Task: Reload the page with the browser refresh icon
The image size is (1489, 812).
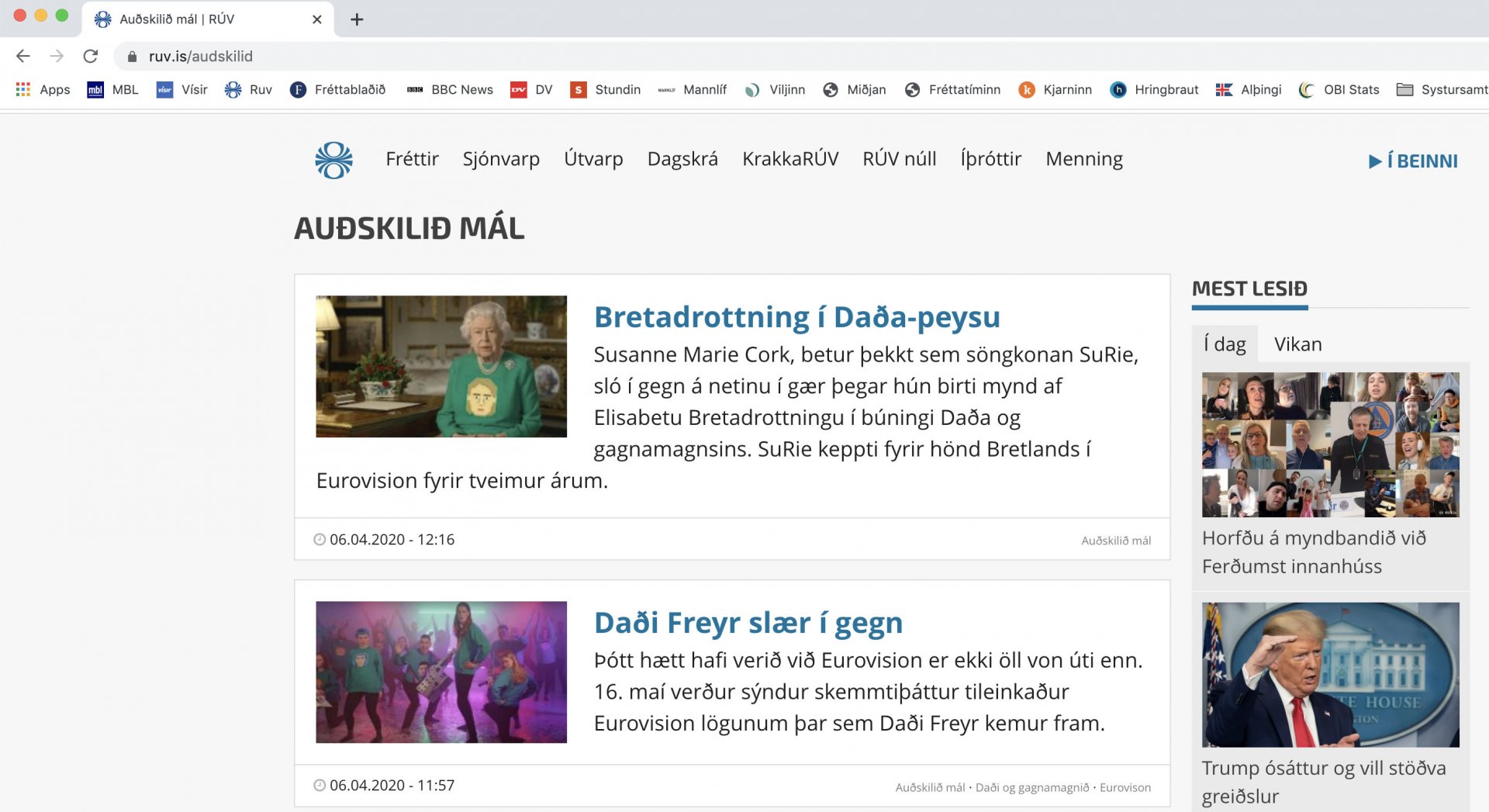Action: (x=91, y=56)
